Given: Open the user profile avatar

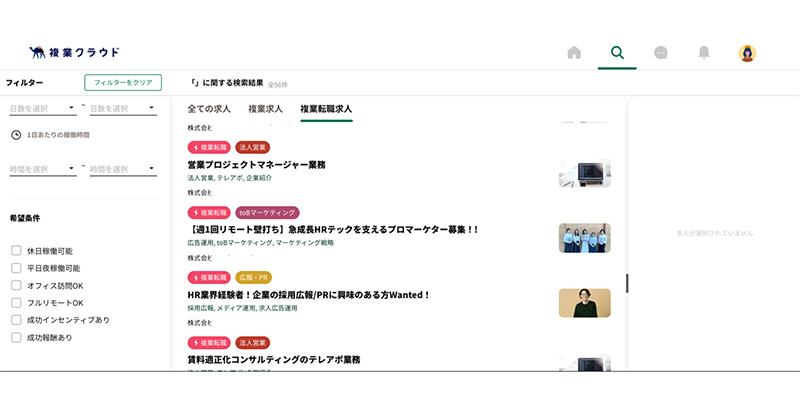Looking at the screenshot, I should pos(747,53).
